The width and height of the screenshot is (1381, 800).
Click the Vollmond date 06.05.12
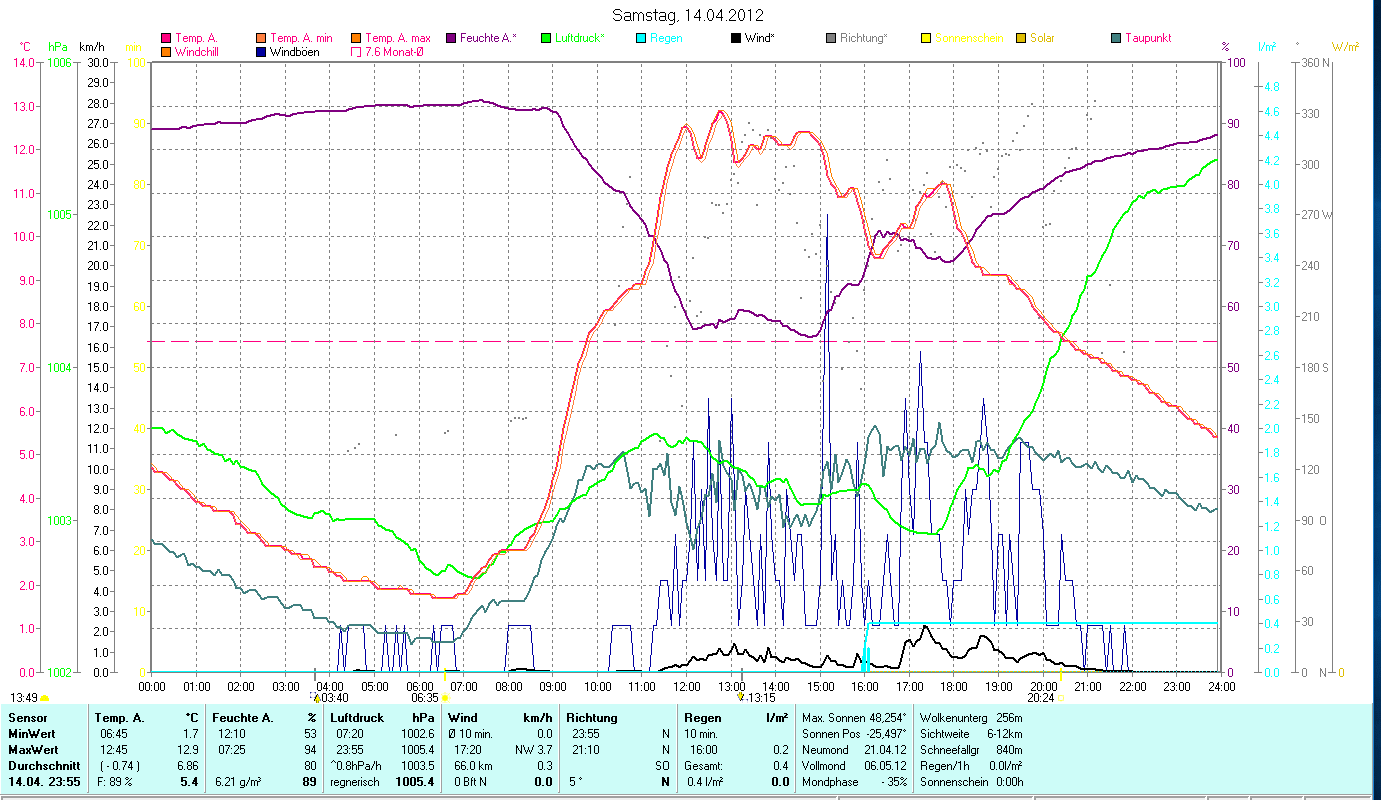click(x=885, y=764)
